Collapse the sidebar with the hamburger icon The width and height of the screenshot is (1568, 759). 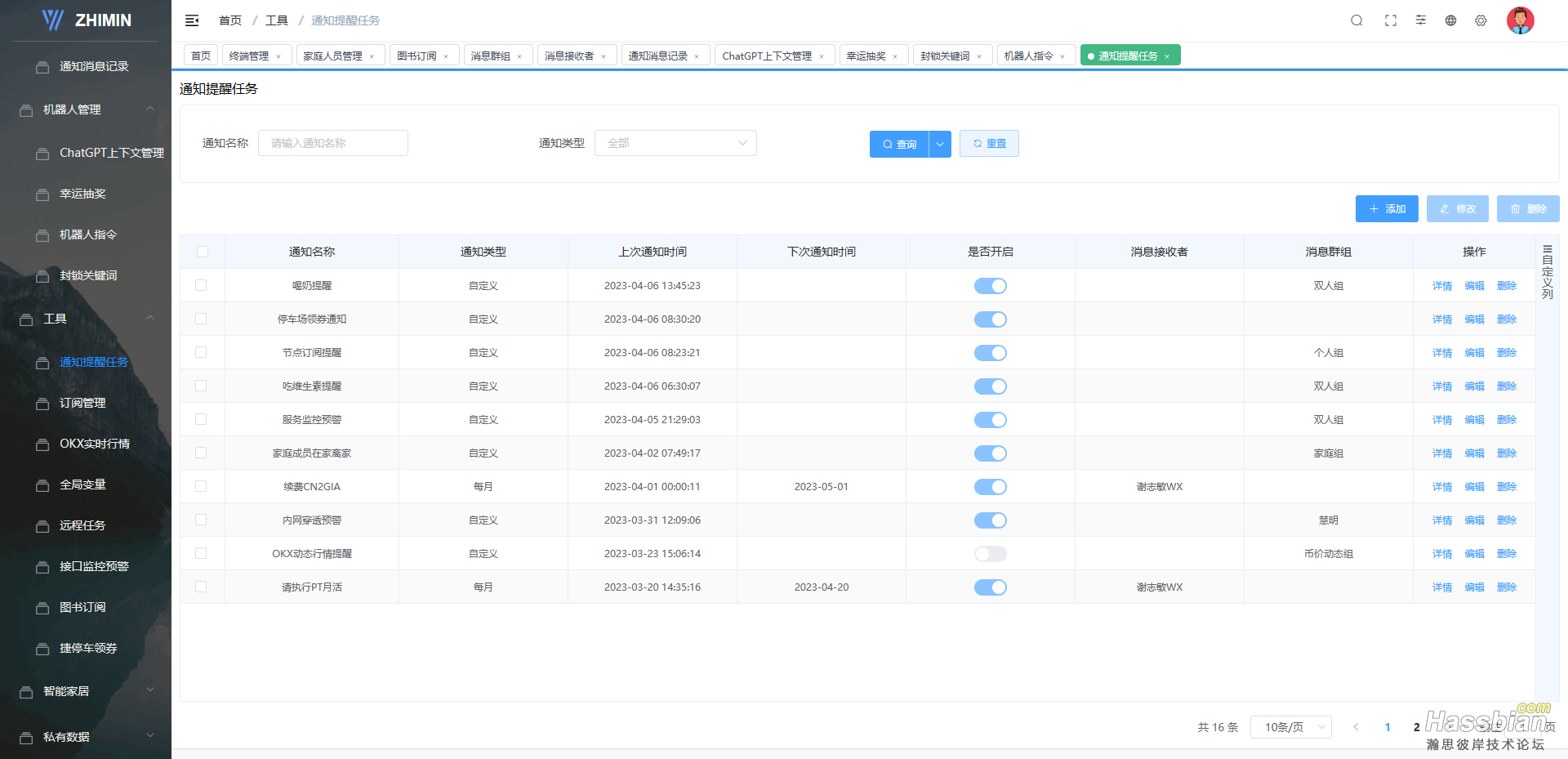192,20
